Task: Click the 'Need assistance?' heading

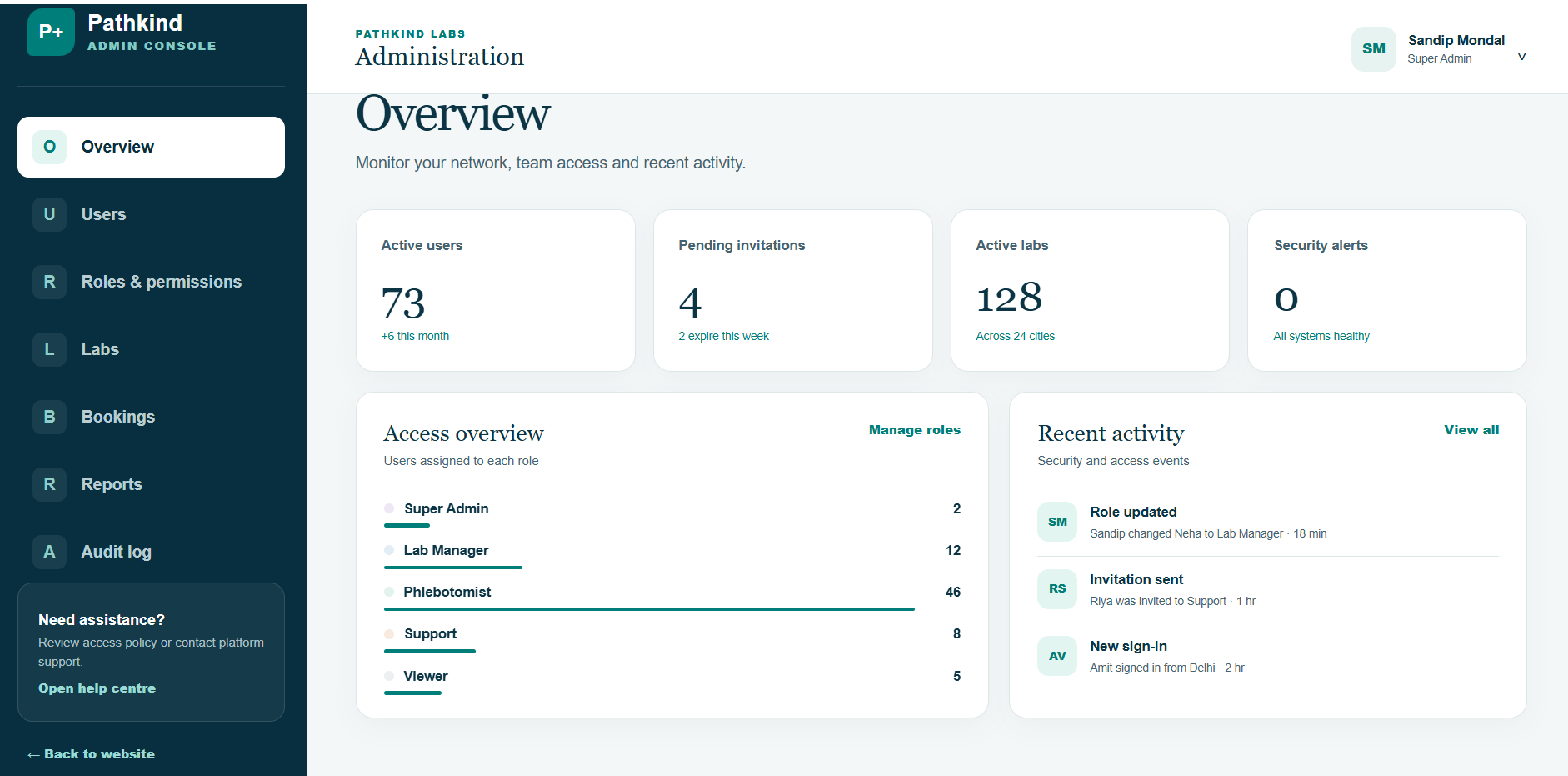Action: [102, 620]
